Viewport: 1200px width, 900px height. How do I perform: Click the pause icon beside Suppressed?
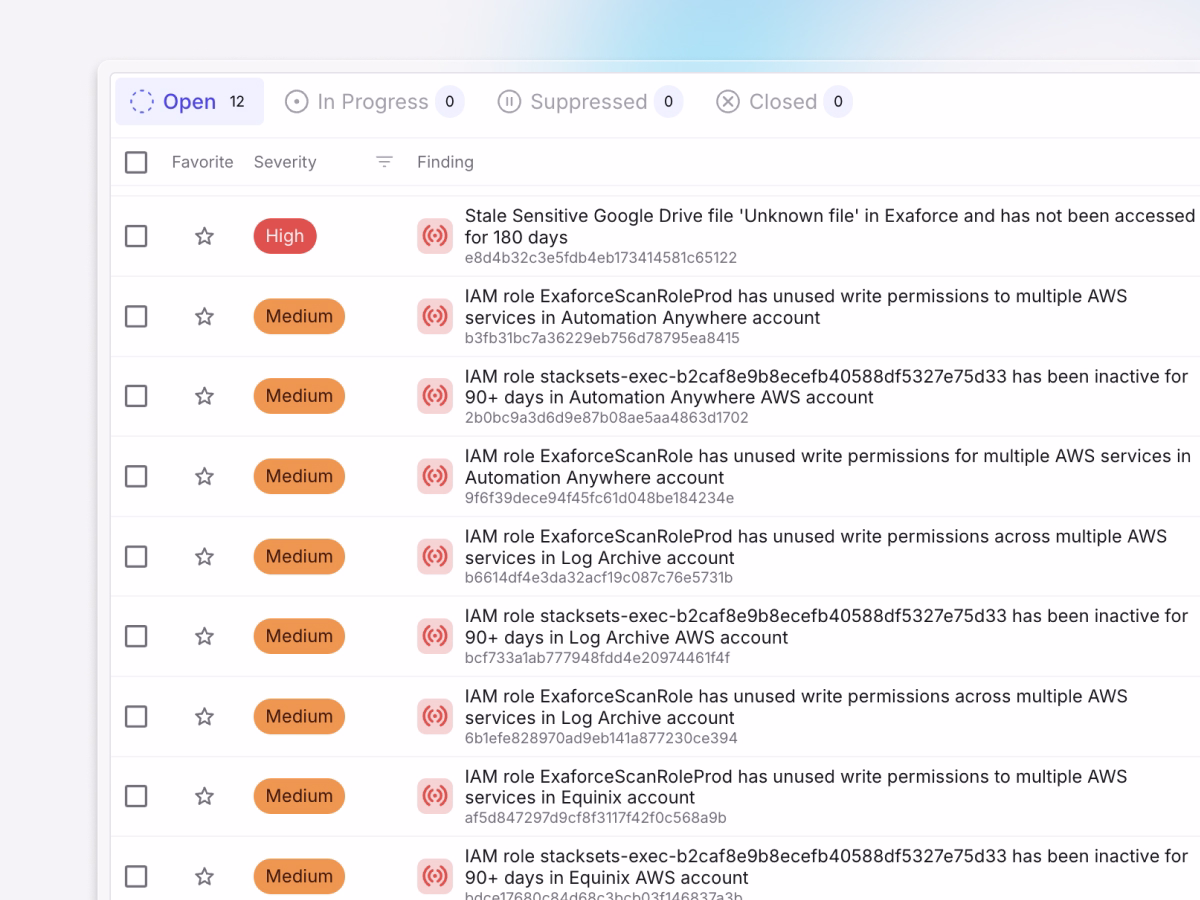(x=511, y=101)
